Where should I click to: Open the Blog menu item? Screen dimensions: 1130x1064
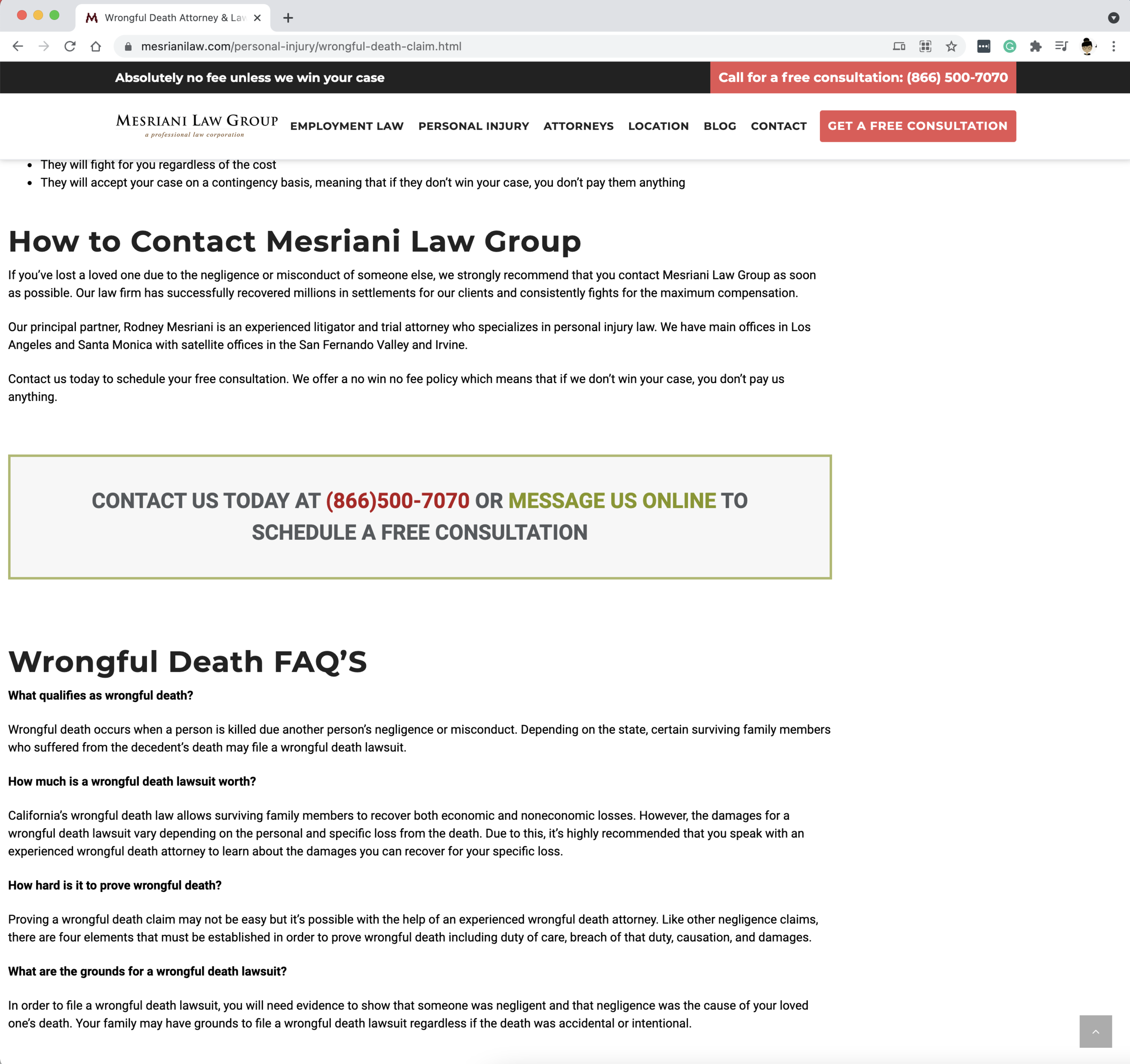coord(720,126)
